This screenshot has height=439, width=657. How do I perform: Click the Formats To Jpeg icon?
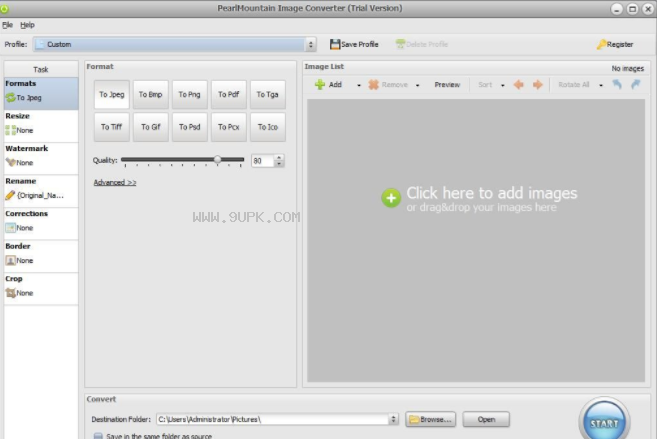10,98
